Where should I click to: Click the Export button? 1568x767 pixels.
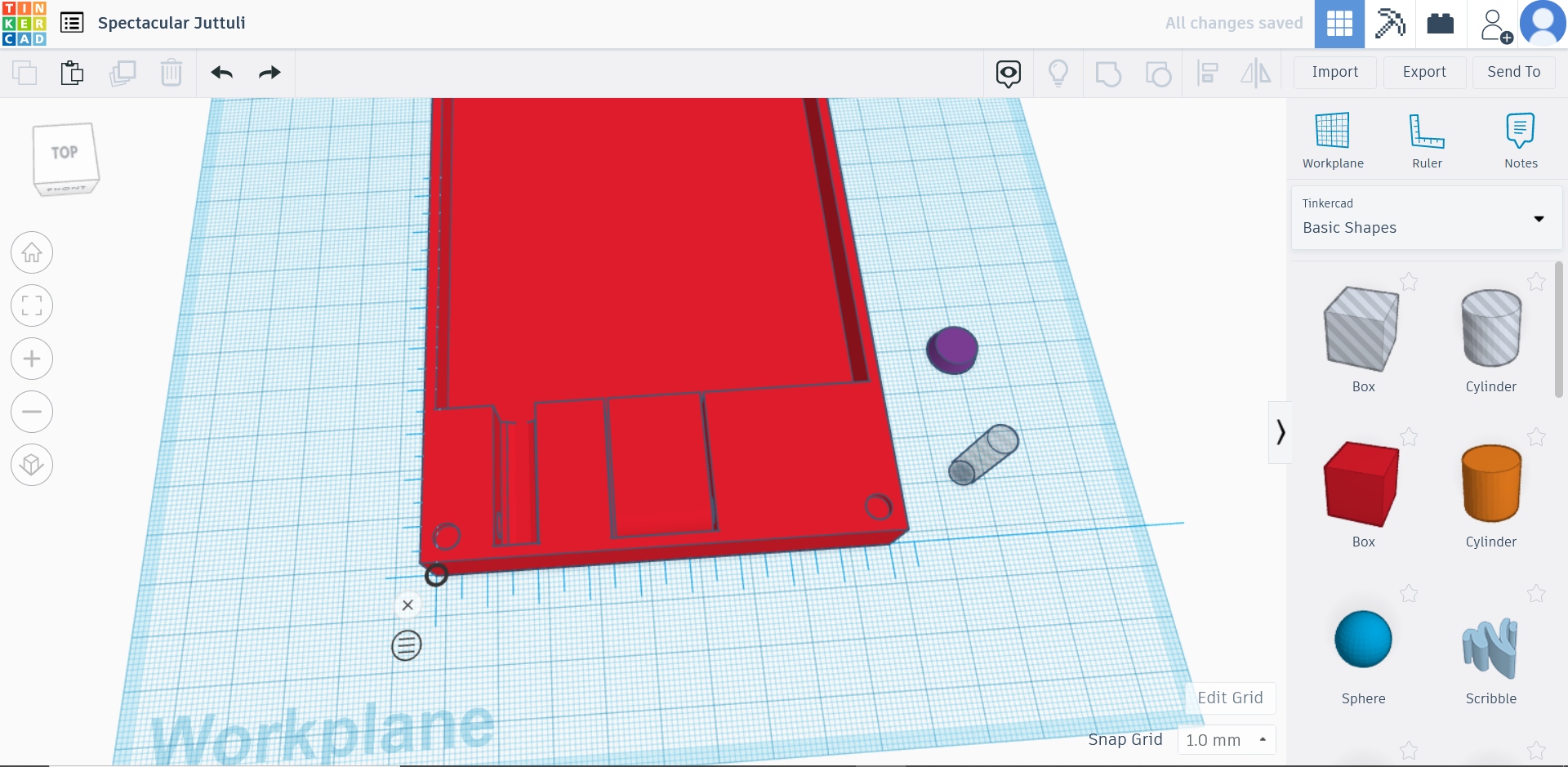click(1424, 72)
